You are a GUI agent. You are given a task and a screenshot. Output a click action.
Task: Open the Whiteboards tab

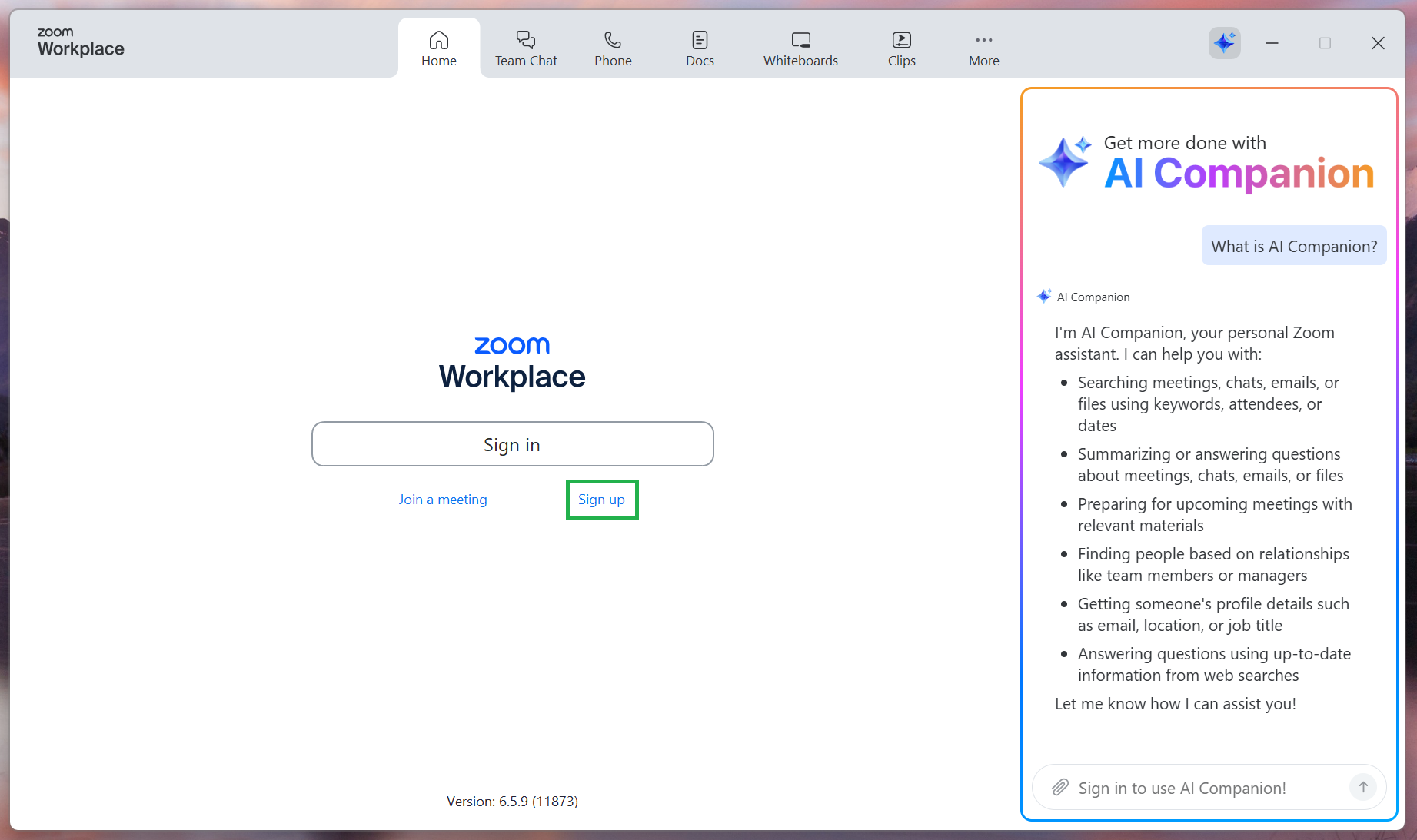point(800,48)
